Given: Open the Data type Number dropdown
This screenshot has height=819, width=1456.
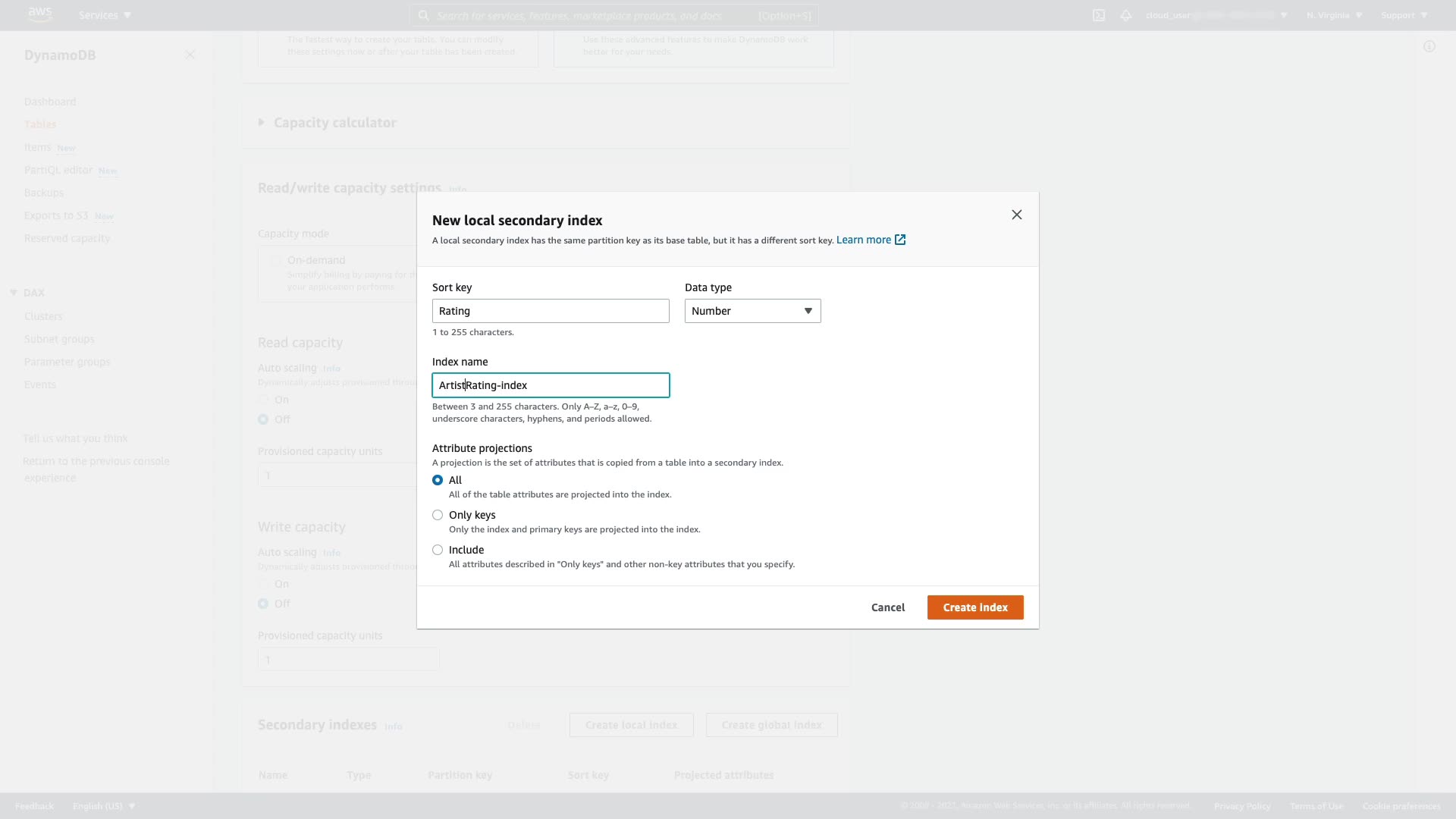Looking at the screenshot, I should point(752,311).
